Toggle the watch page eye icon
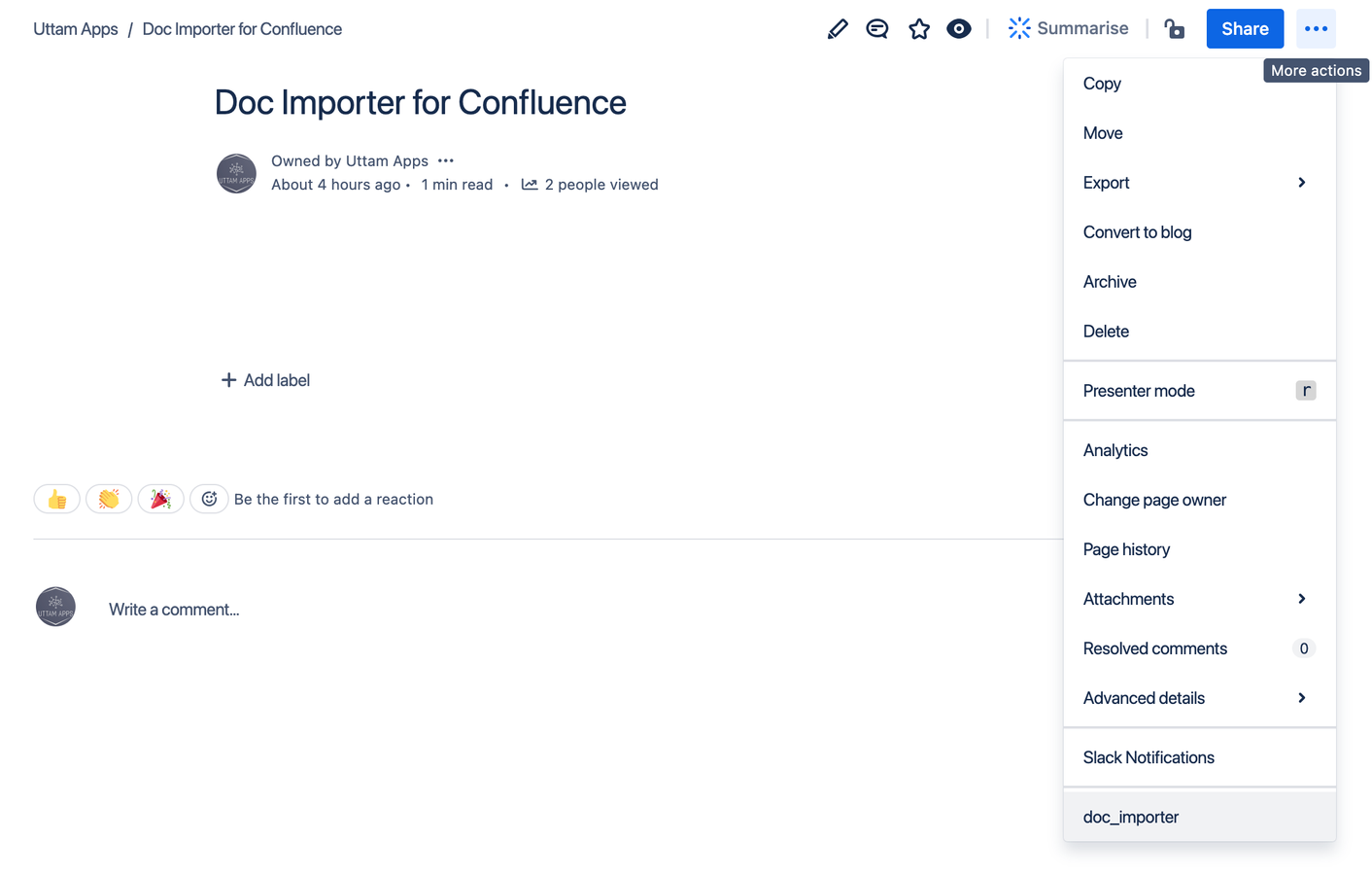This screenshot has height=875, width=1372. click(959, 29)
